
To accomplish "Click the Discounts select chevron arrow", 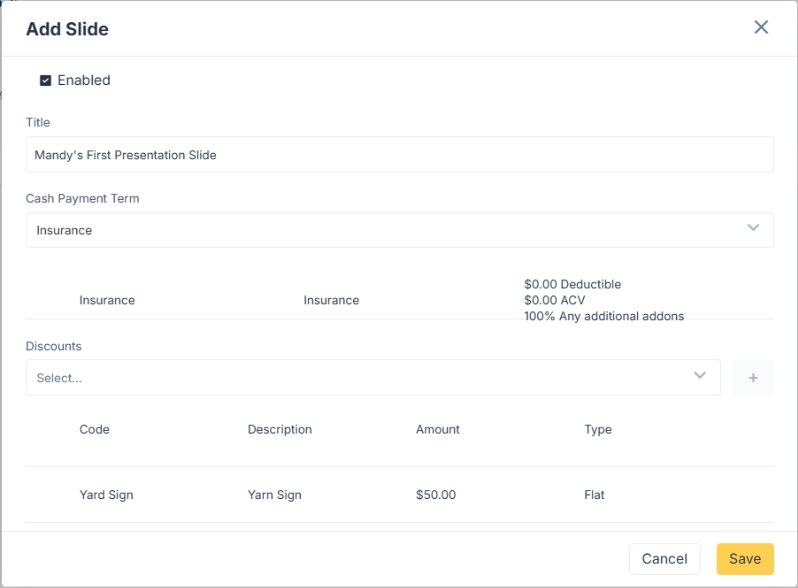I will [x=700, y=377].
